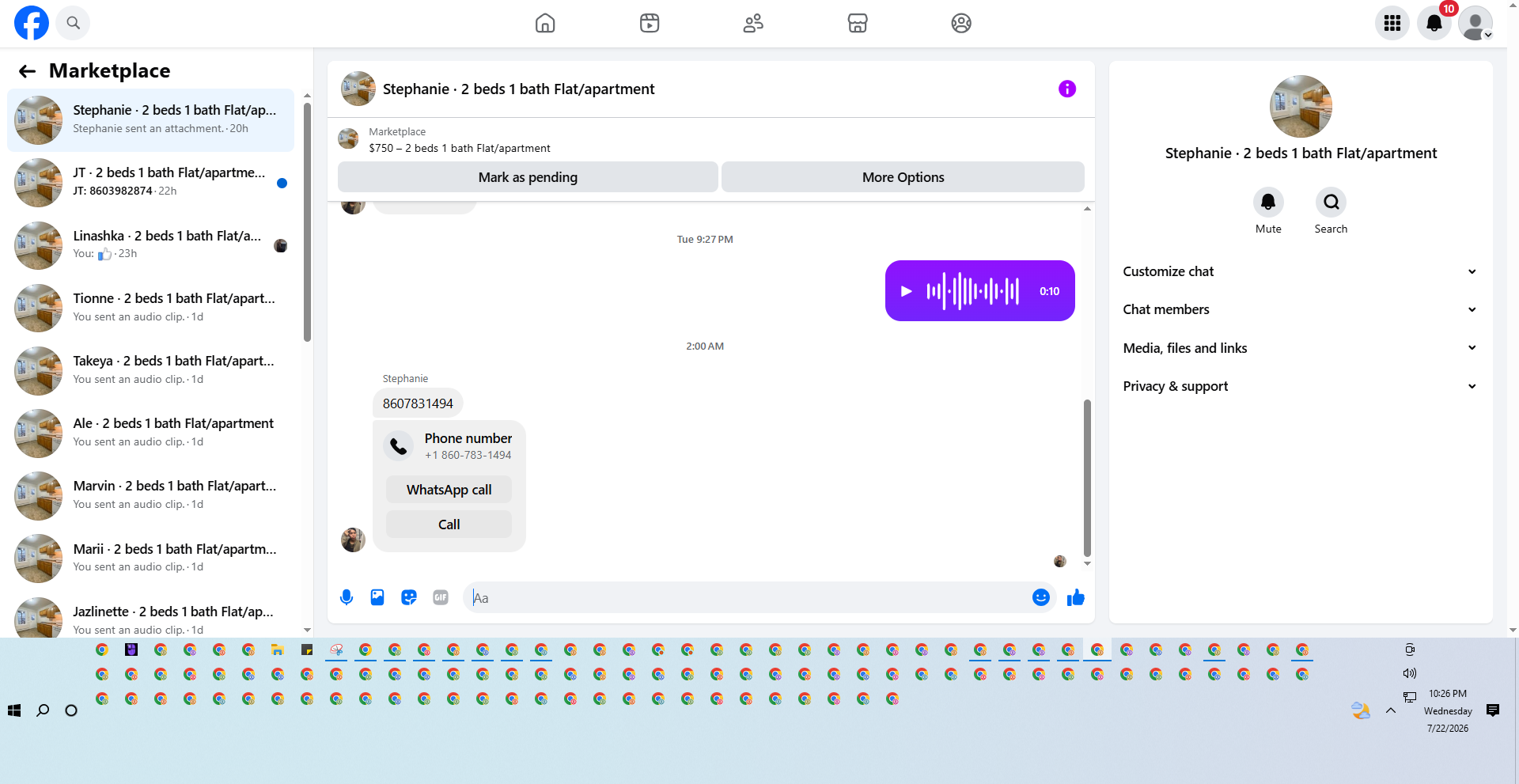Image resolution: width=1519 pixels, height=784 pixels.
Task: Focus the Aa message input field
Action: coord(748,598)
